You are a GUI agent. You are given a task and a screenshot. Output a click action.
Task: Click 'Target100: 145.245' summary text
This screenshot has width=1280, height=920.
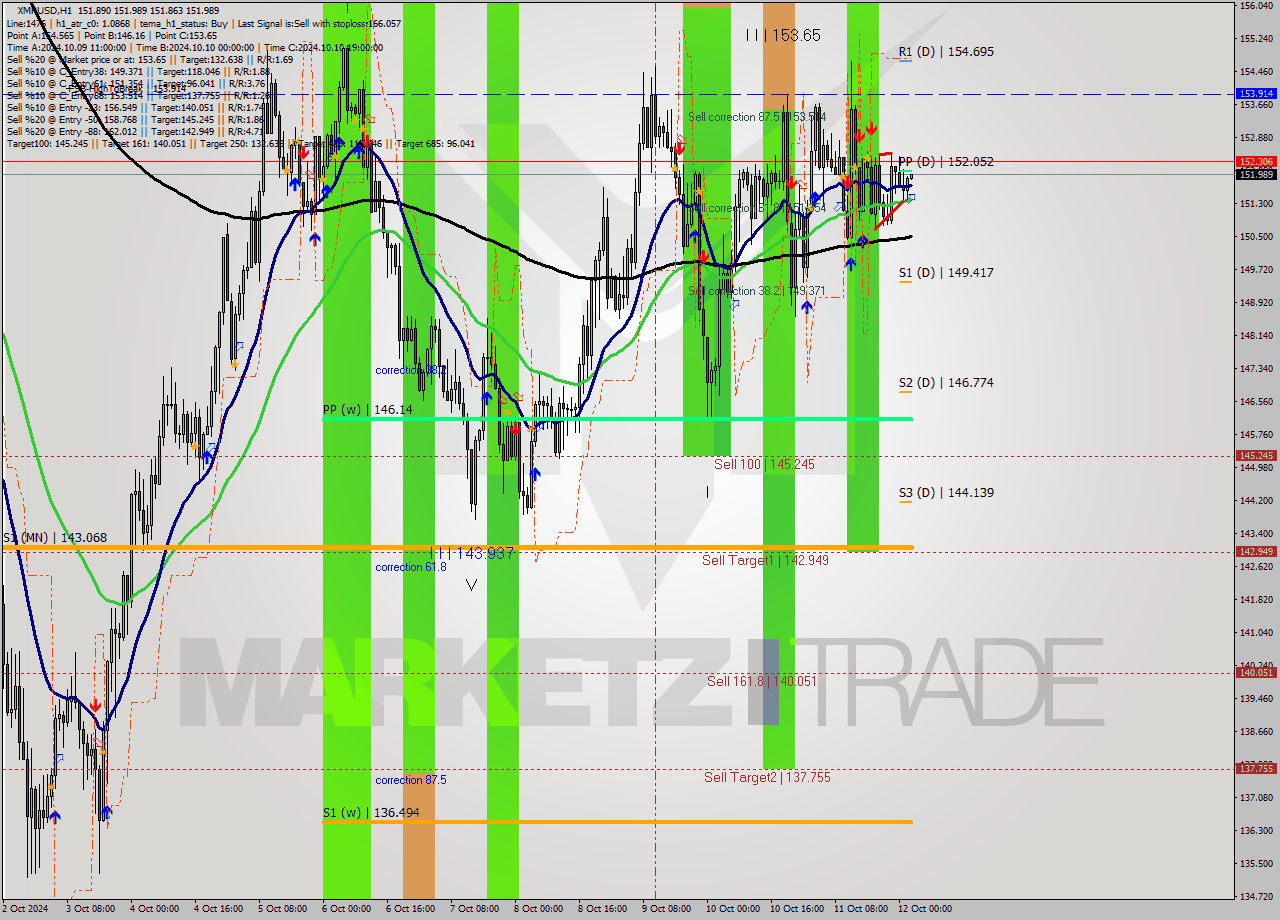pos(49,144)
